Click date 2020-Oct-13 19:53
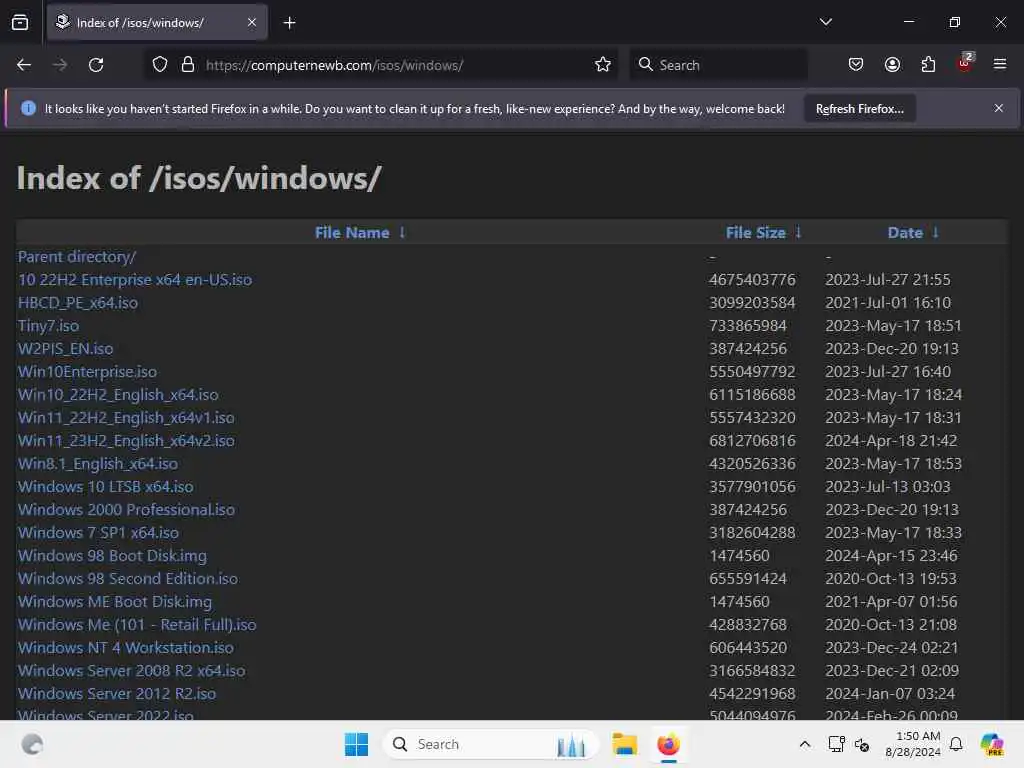The image size is (1024, 768). tap(891, 579)
